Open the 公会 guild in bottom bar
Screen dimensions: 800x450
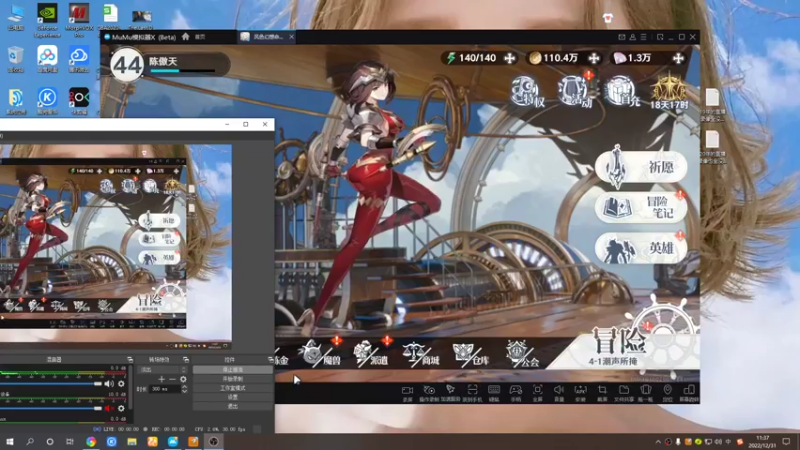(x=521, y=353)
